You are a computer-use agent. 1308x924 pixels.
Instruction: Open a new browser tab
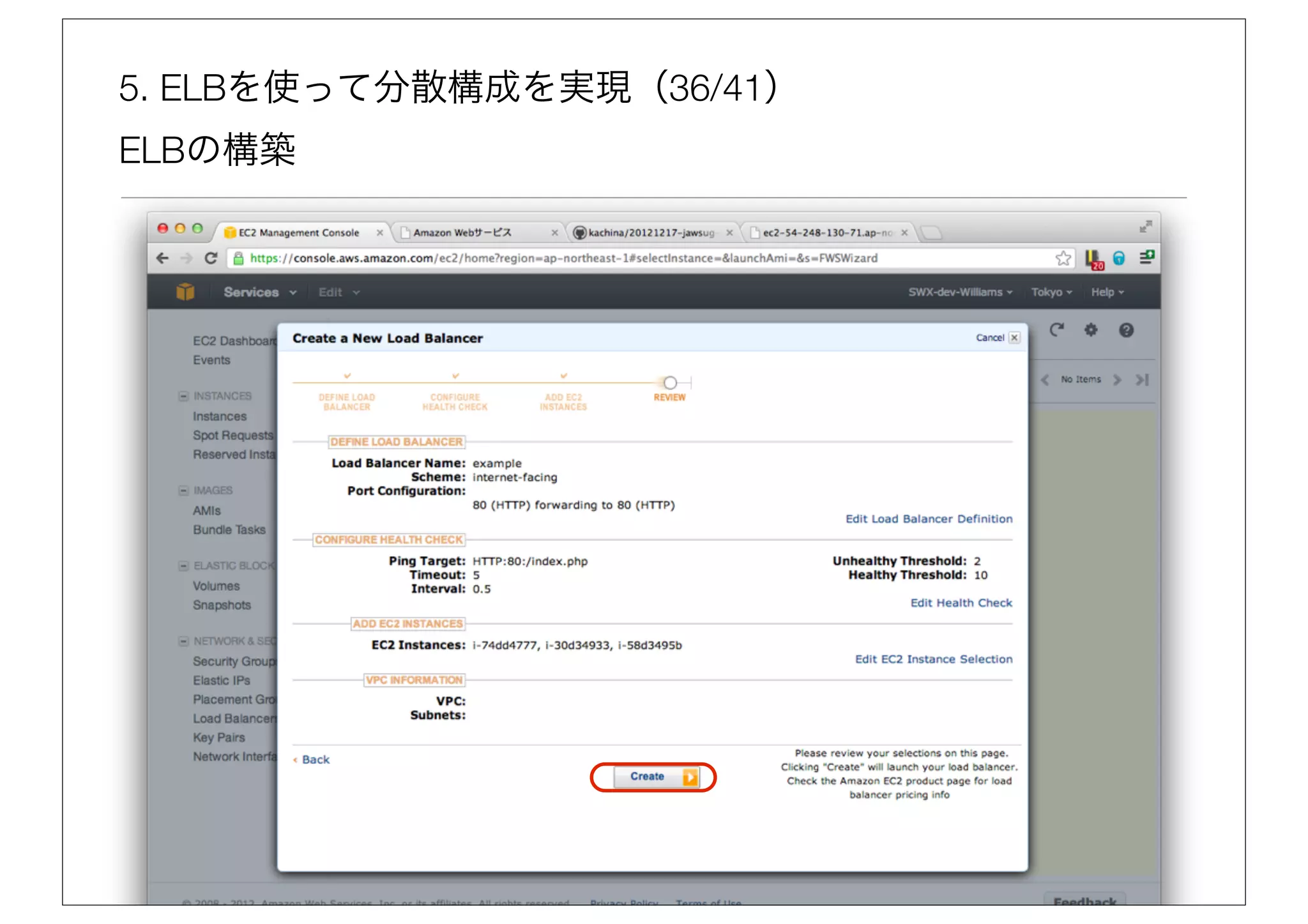[932, 232]
